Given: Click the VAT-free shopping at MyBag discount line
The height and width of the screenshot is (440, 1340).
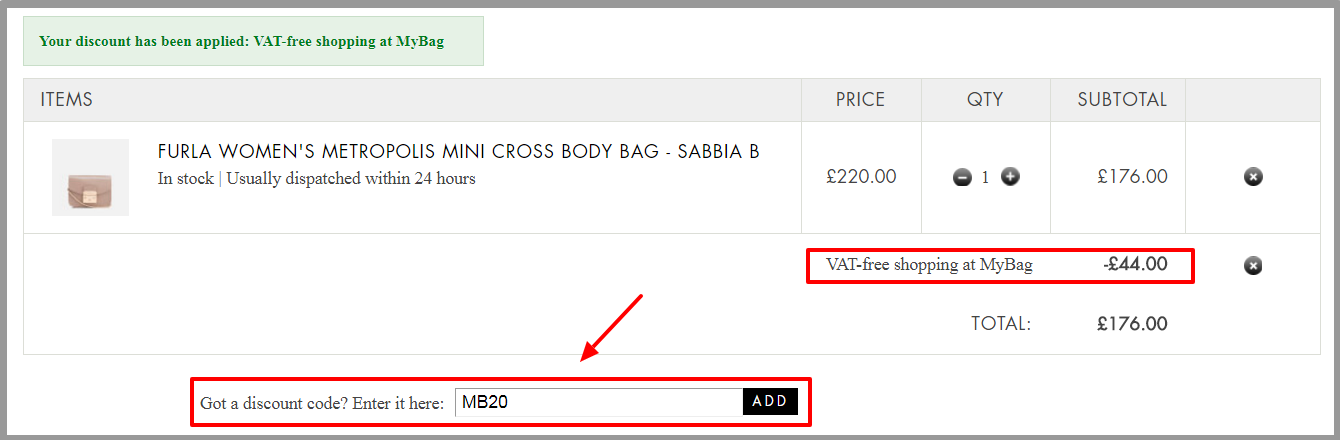Looking at the screenshot, I should [929, 265].
